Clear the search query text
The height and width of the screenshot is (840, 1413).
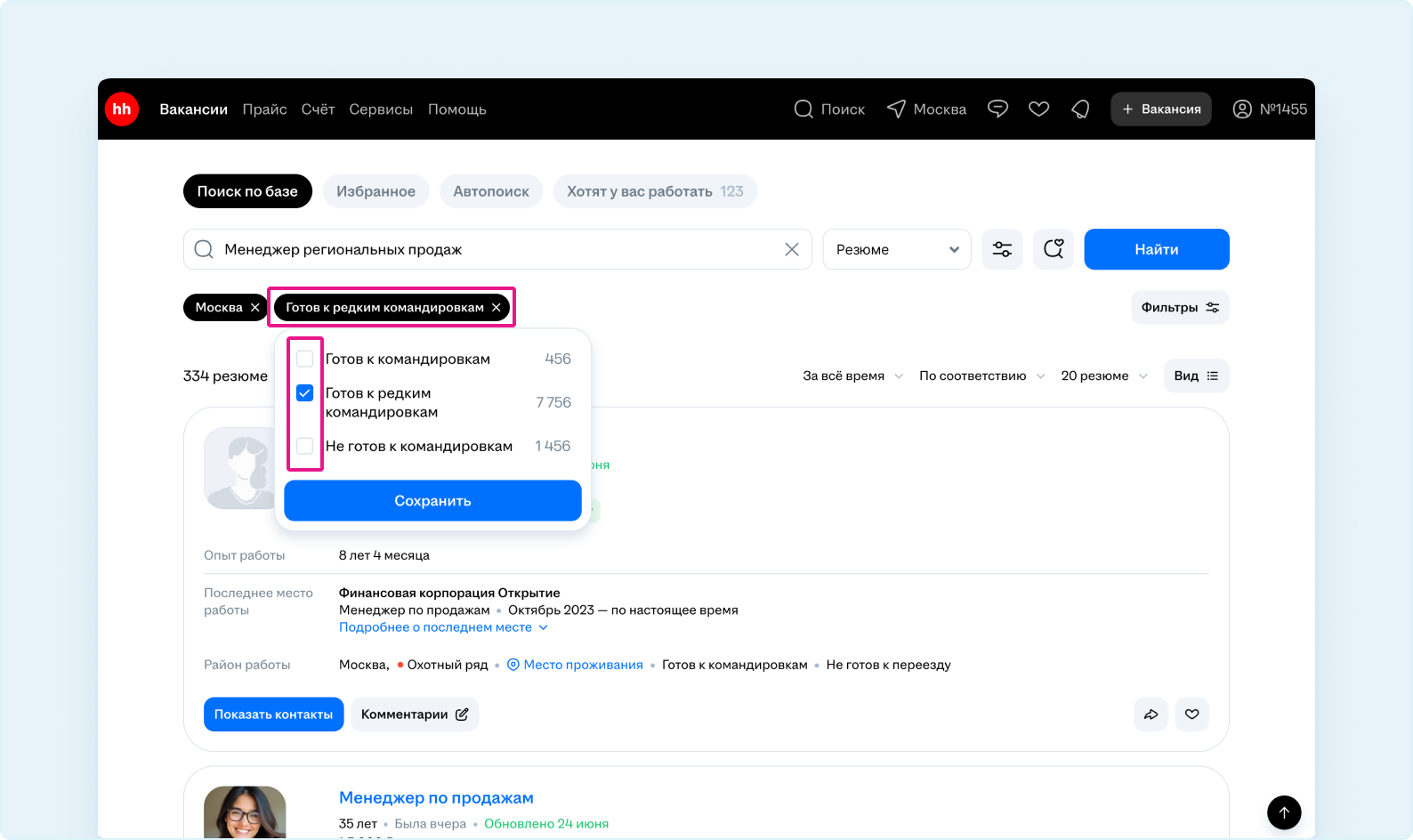(791, 249)
